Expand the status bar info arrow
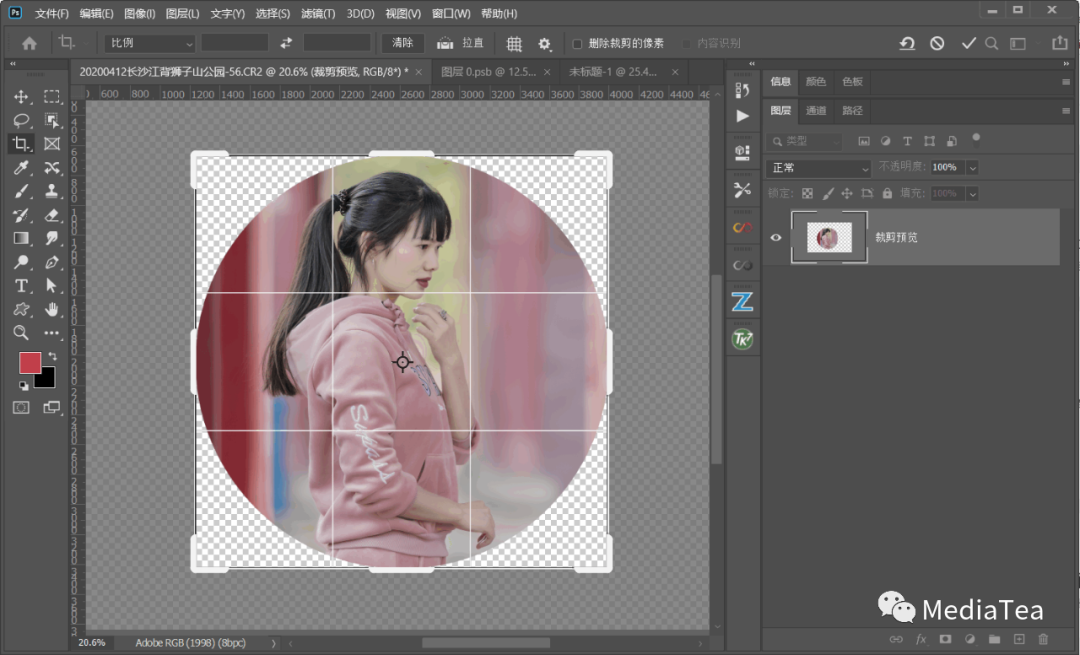The width and height of the screenshot is (1080, 655). [x=273, y=643]
